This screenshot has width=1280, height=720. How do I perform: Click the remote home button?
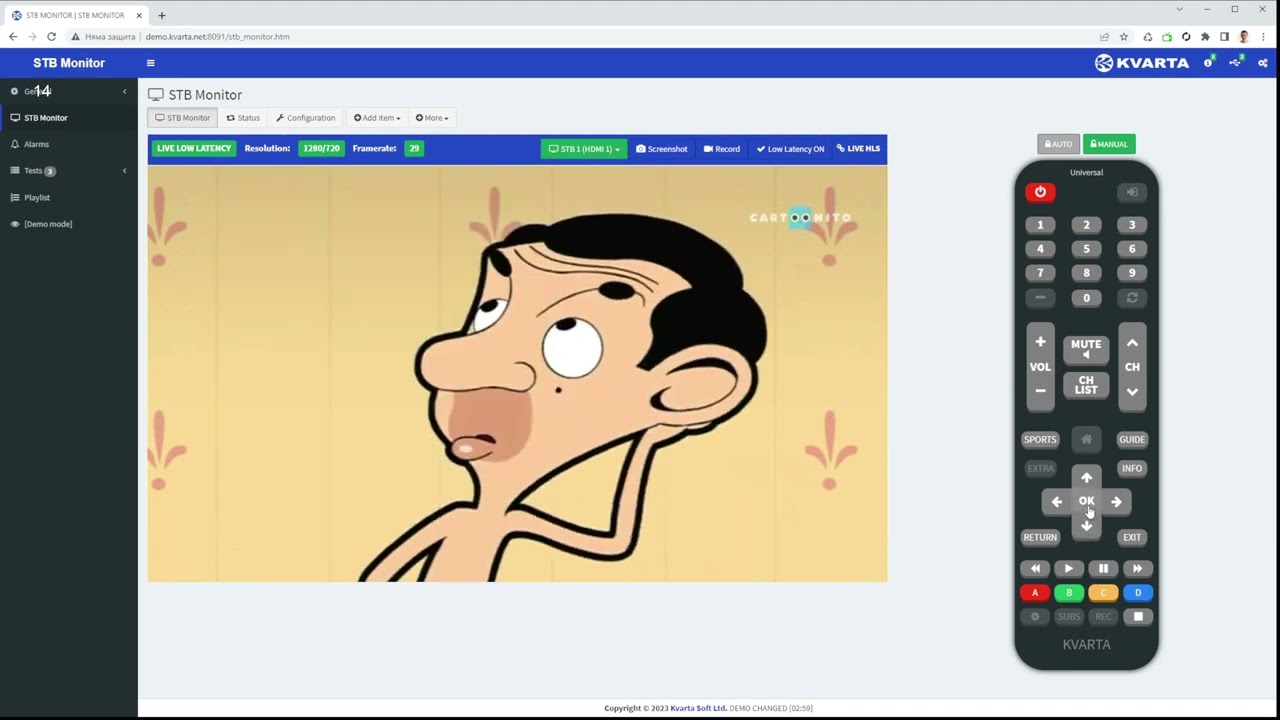pos(1086,439)
